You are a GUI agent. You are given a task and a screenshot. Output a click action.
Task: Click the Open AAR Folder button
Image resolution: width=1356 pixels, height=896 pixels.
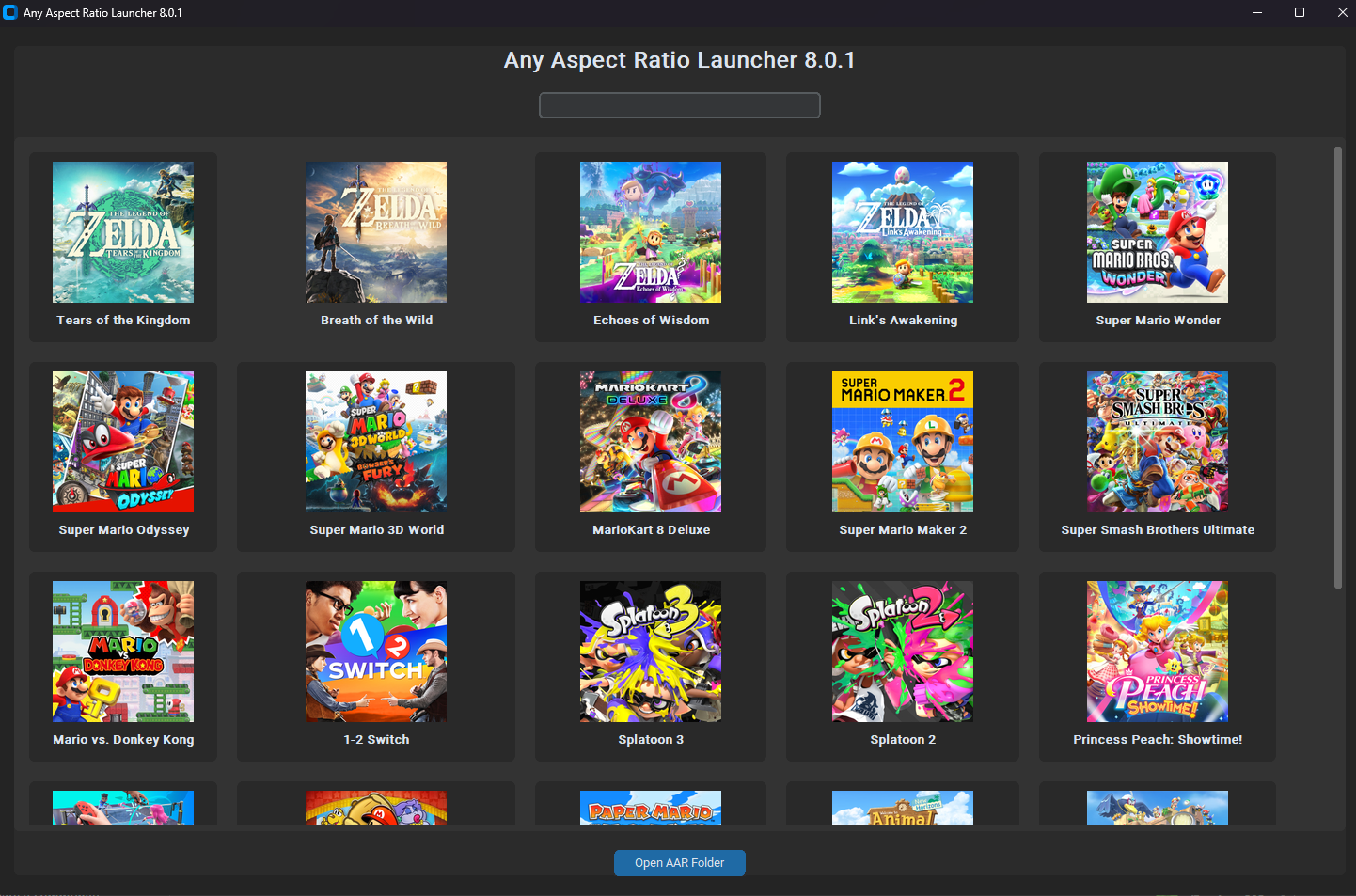(x=680, y=863)
